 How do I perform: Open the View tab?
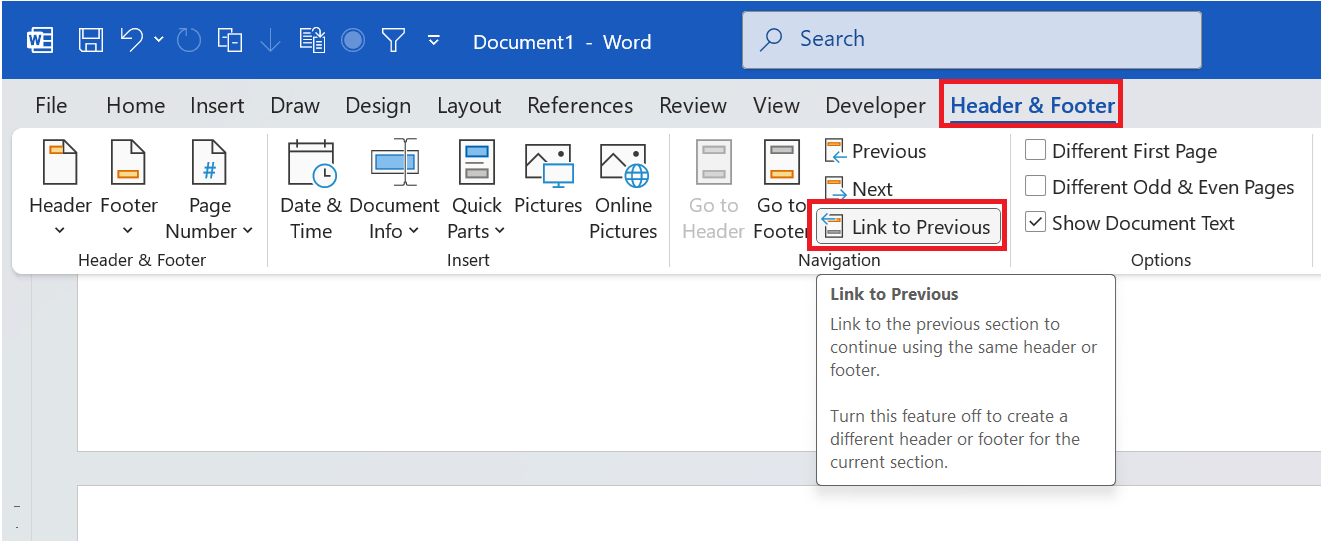(x=776, y=105)
